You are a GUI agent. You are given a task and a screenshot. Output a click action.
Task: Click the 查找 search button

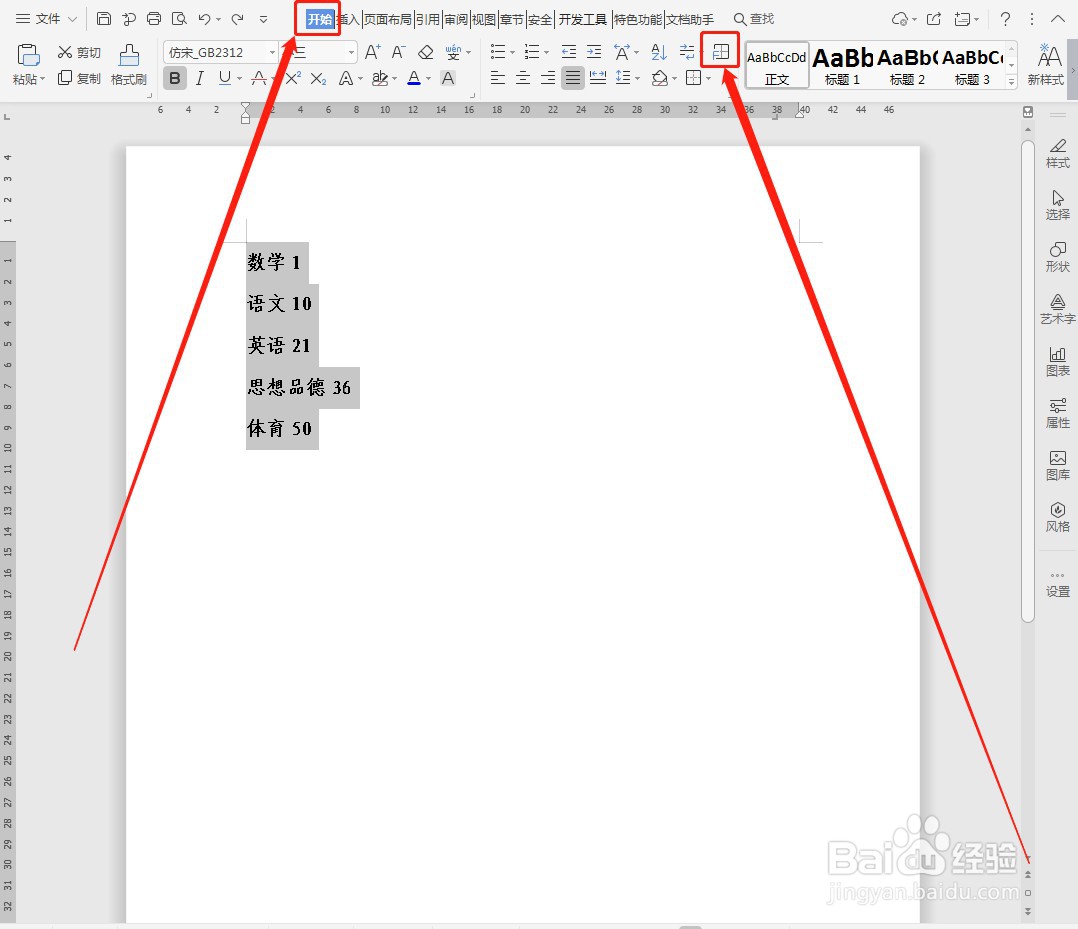click(754, 19)
